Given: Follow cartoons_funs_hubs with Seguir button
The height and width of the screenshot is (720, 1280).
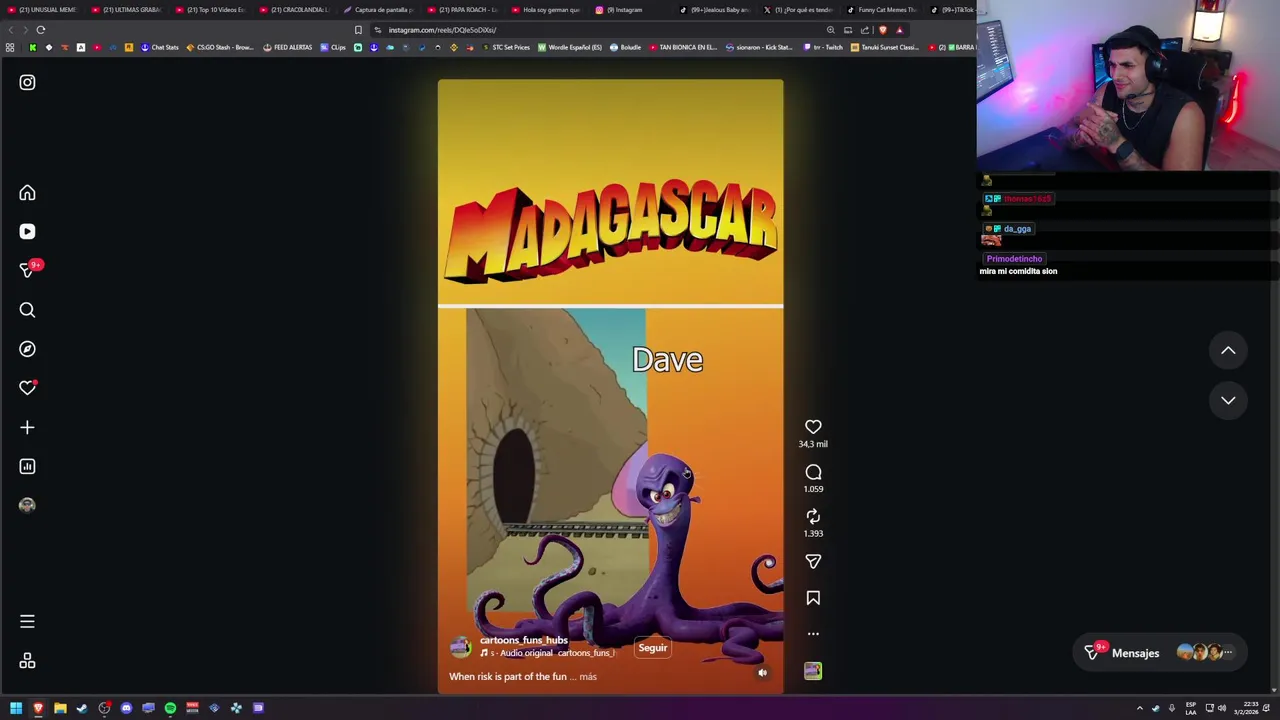Looking at the screenshot, I should point(653,648).
